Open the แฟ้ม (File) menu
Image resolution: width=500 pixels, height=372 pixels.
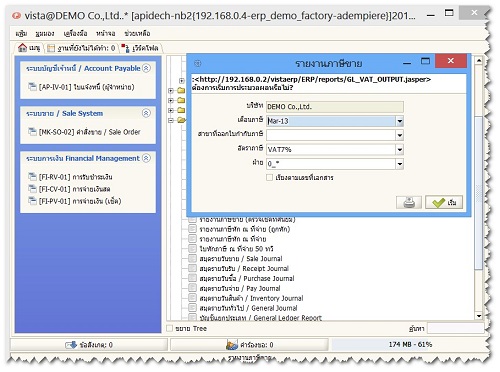click(x=21, y=33)
